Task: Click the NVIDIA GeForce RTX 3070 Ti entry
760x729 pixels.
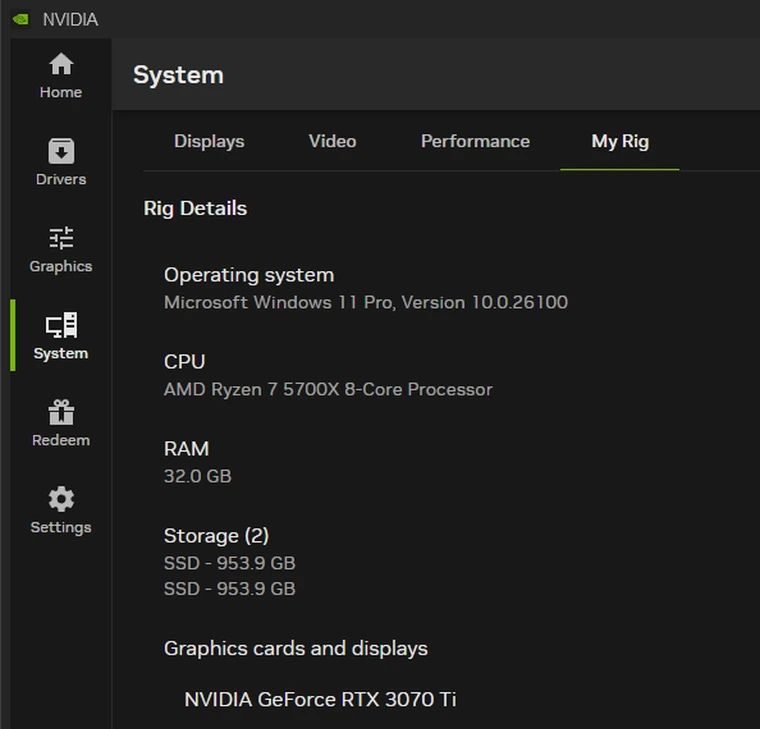Action: pyautogui.click(x=320, y=699)
